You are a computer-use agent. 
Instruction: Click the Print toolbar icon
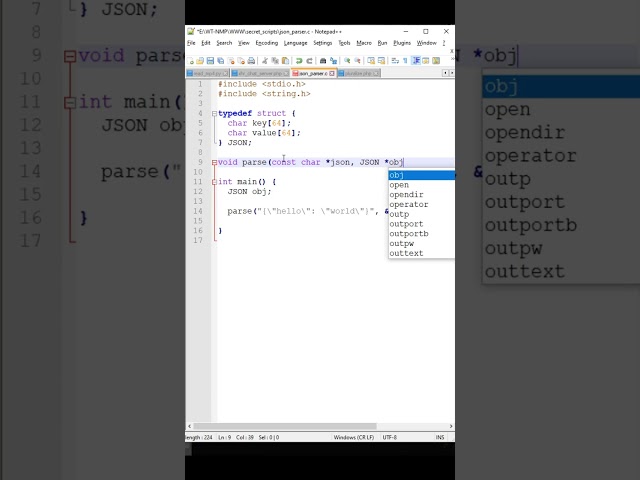pos(251,61)
